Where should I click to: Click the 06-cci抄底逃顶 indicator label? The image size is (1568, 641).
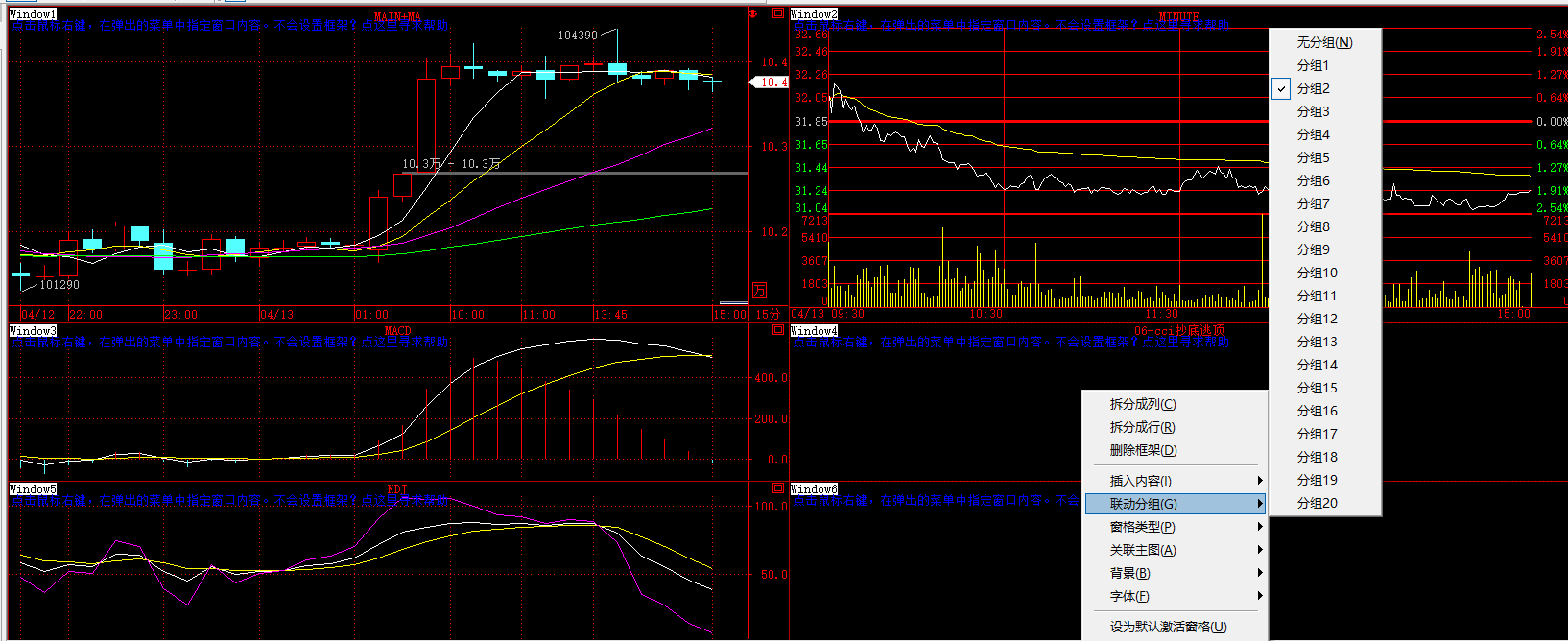[1179, 331]
